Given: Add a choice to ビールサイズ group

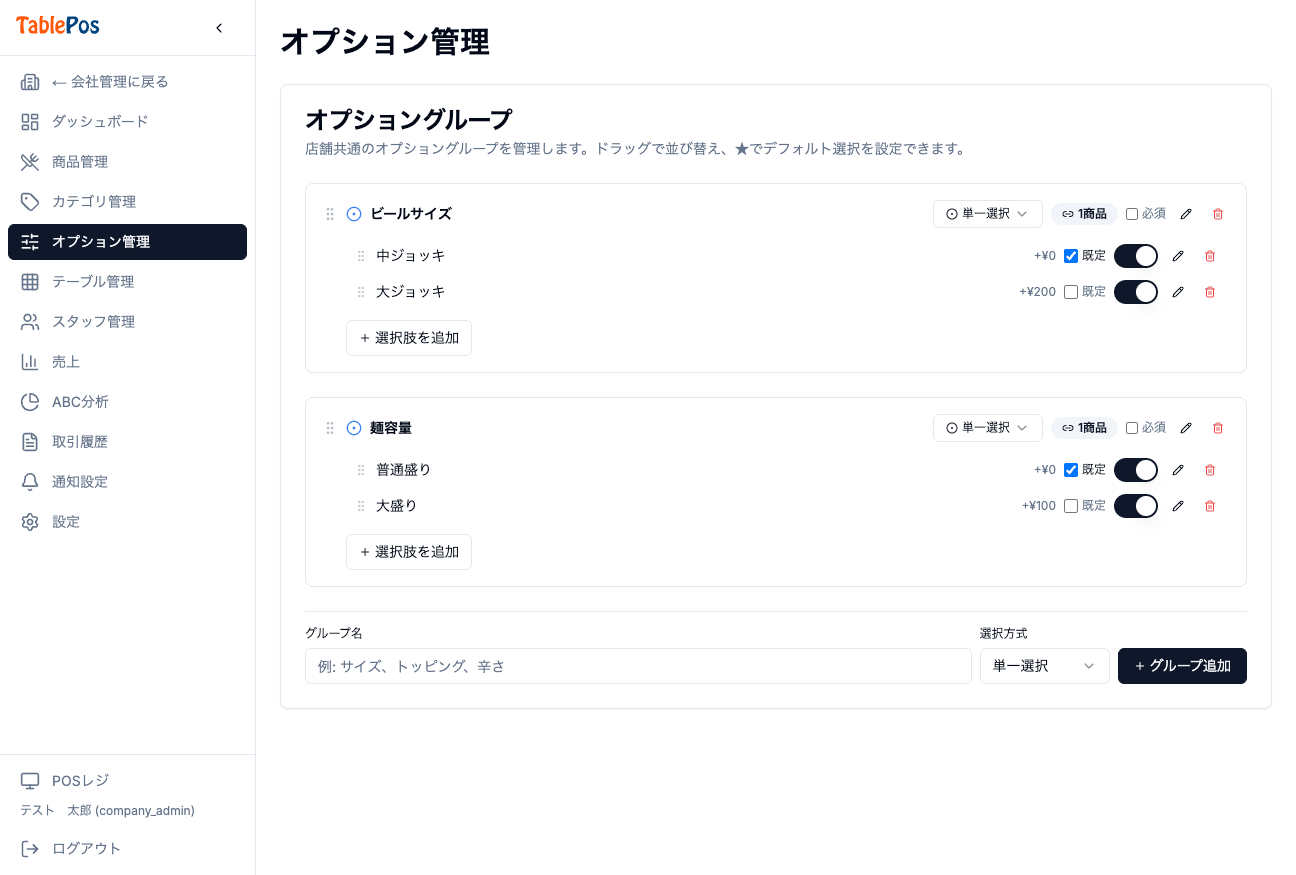Looking at the screenshot, I should [409, 338].
